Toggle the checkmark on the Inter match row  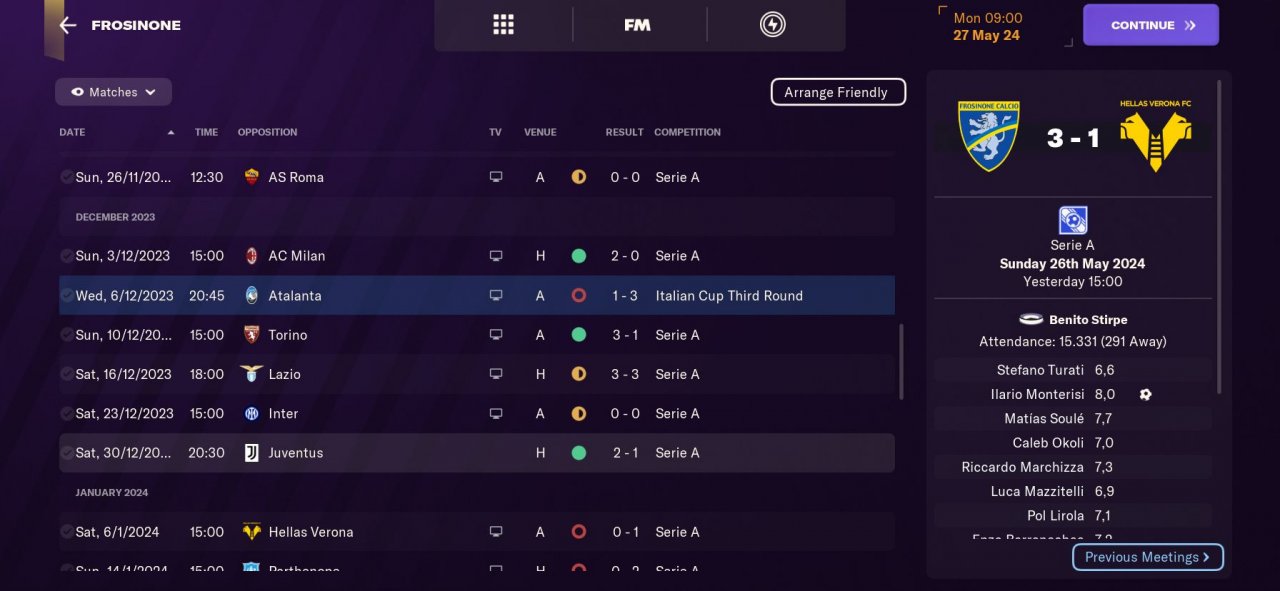coord(66,413)
